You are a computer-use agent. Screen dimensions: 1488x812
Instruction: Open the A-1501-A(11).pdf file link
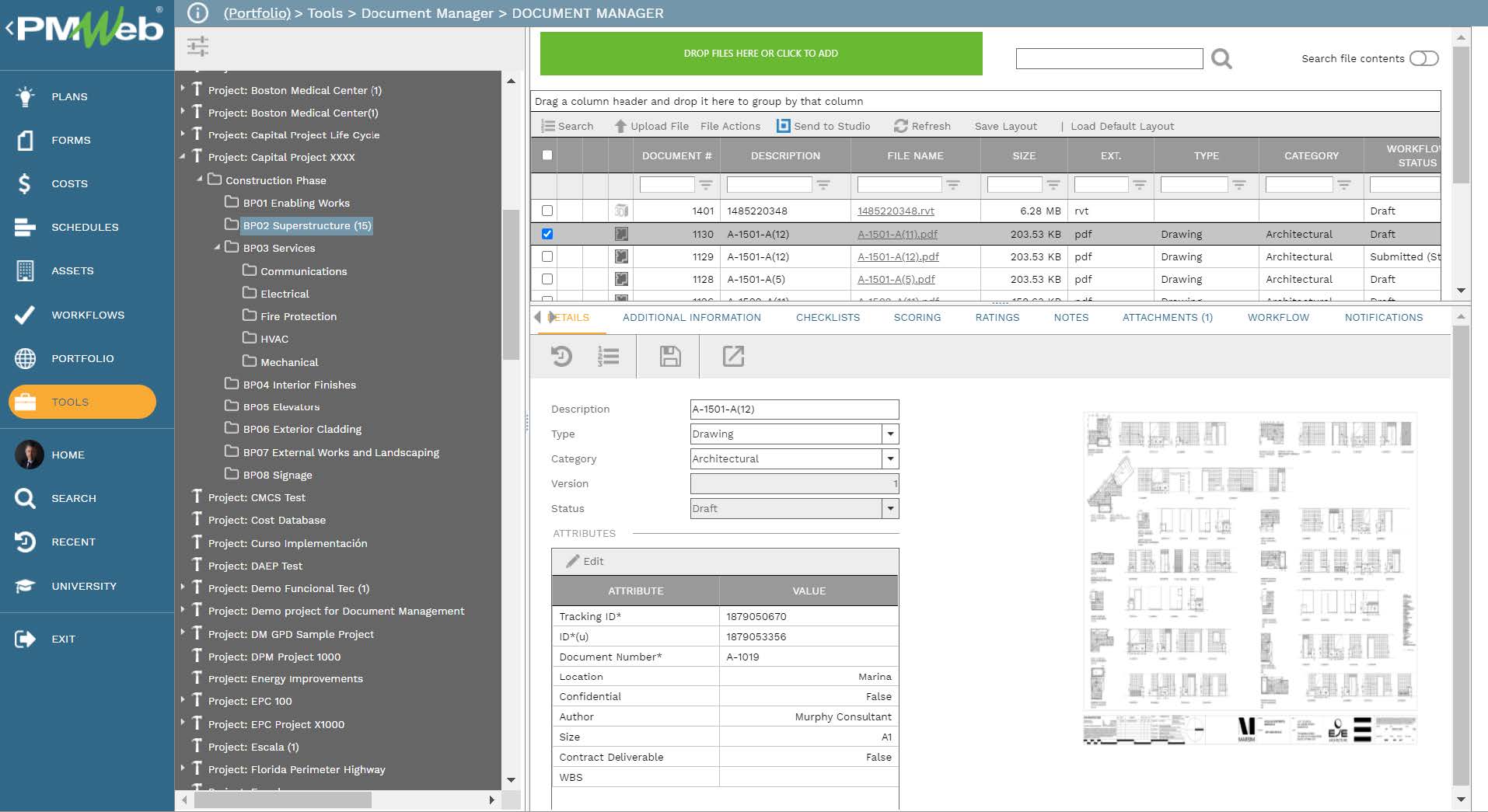pyautogui.click(x=898, y=233)
